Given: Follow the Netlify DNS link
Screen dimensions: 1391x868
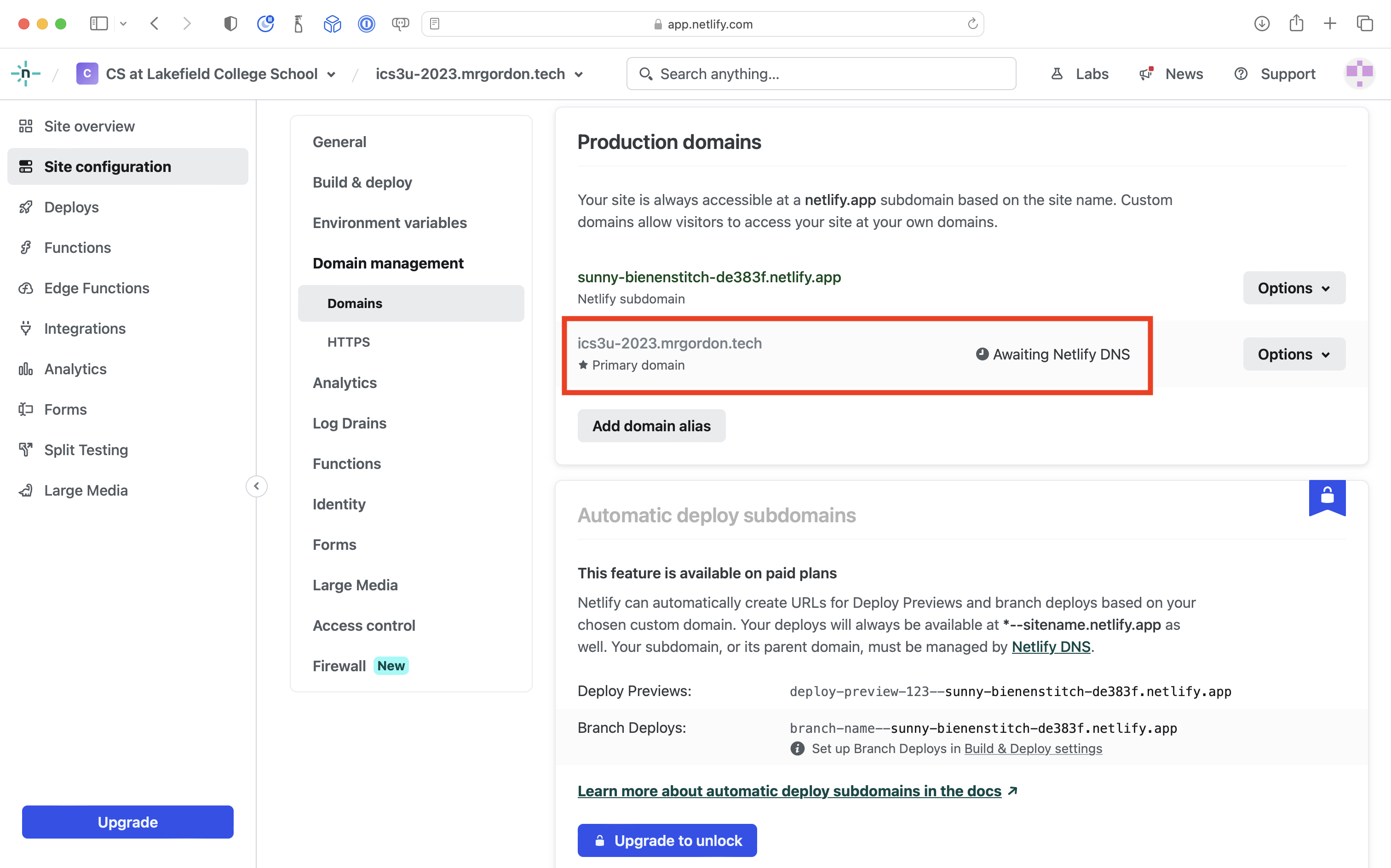Looking at the screenshot, I should pyautogui.click(x=1051, y=646).
